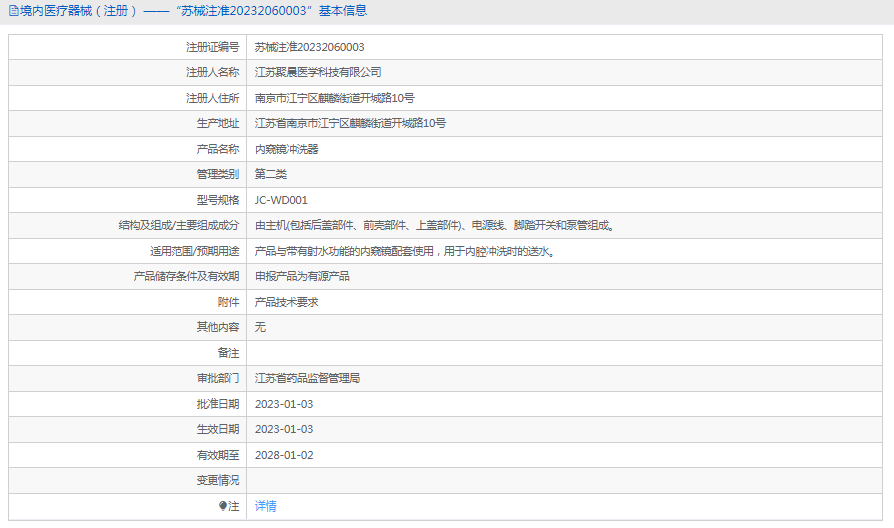The height and width of the screenshot is (528, 894).
Task: Click the bulb icon beside 注 label
Action: point(223,506)
